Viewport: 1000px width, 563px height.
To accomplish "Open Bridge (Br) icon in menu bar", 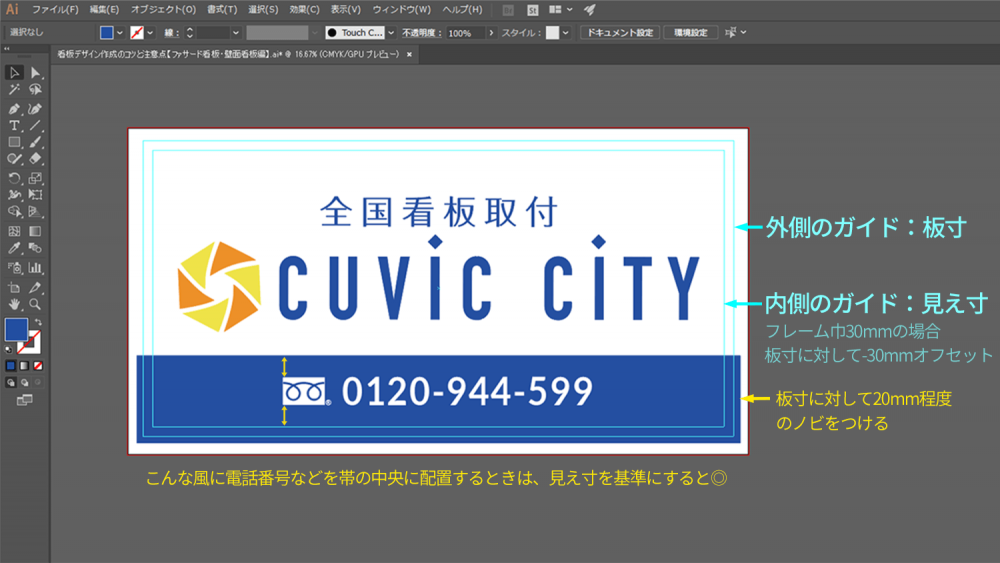I will (508, 10).
